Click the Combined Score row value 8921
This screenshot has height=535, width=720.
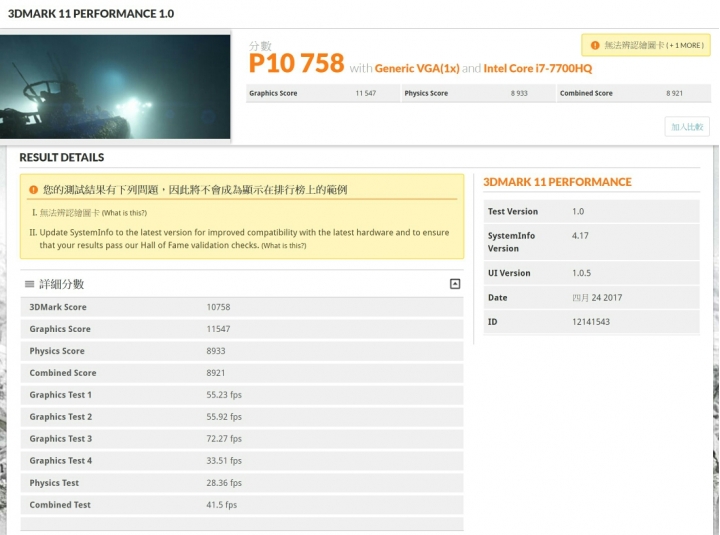pos(216,373)
